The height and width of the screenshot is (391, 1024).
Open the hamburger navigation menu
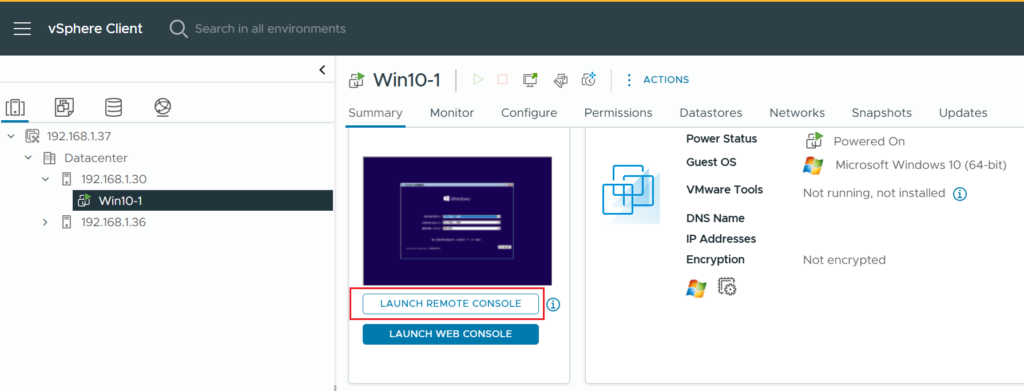[22, 29]
